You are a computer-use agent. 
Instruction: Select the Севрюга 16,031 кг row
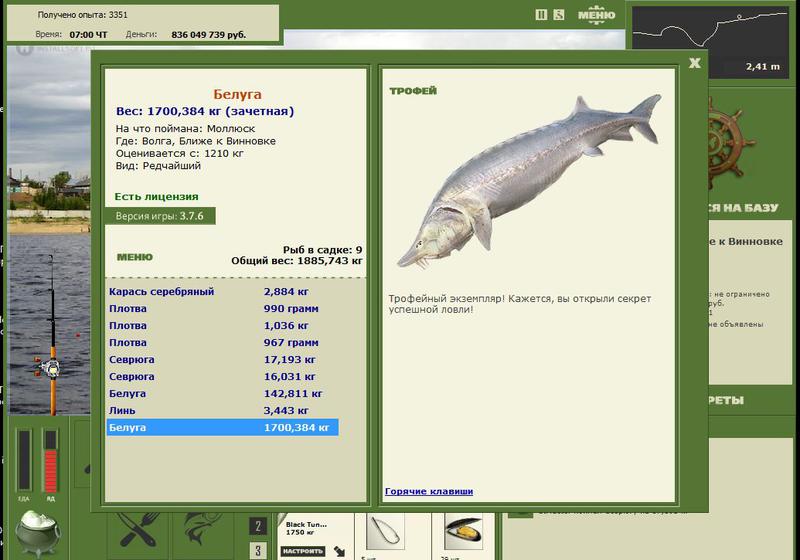[x=222, y=376]
